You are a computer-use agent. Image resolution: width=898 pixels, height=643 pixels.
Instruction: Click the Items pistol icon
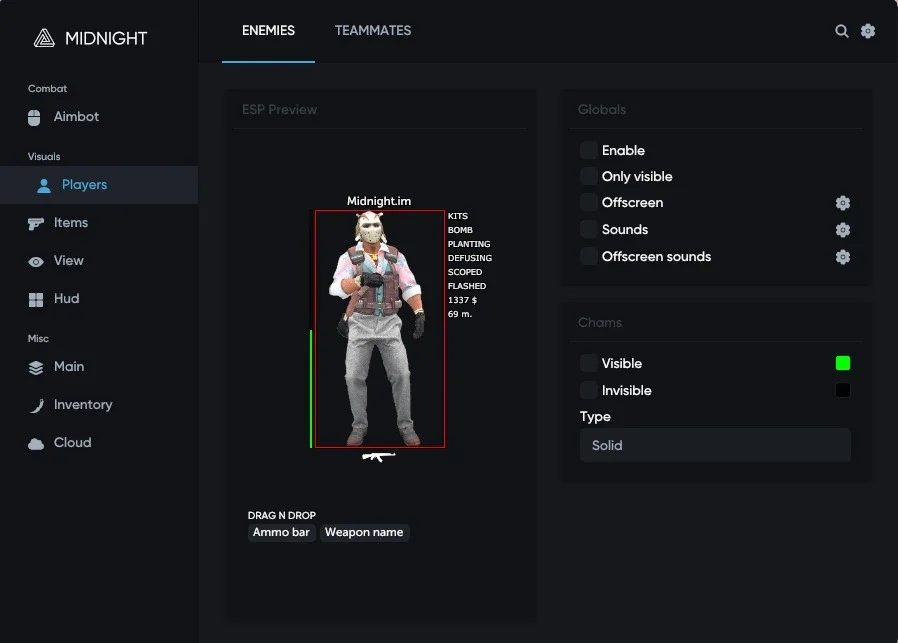(x=36, y=223)
